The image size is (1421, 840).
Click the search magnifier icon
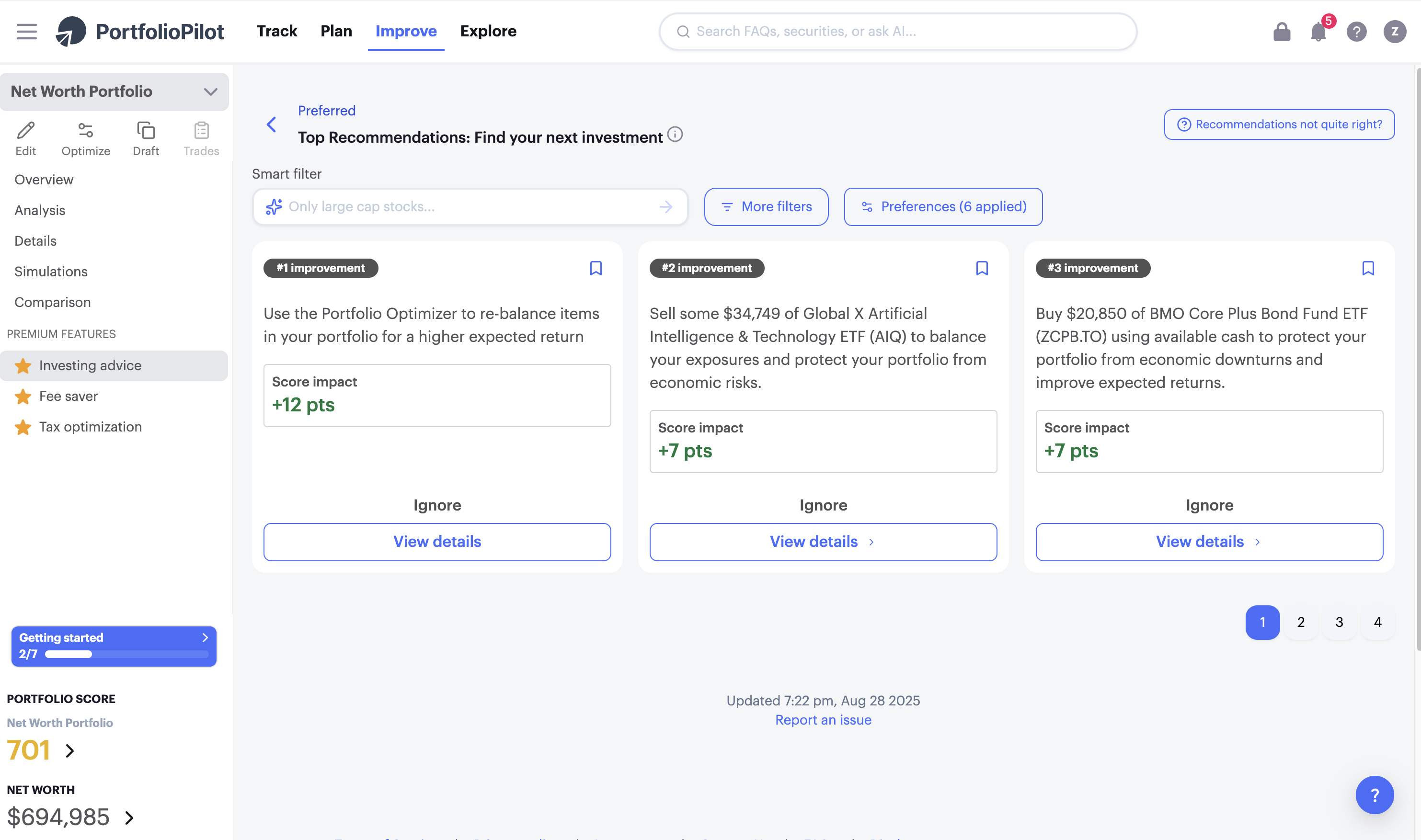tap(683, 32)
